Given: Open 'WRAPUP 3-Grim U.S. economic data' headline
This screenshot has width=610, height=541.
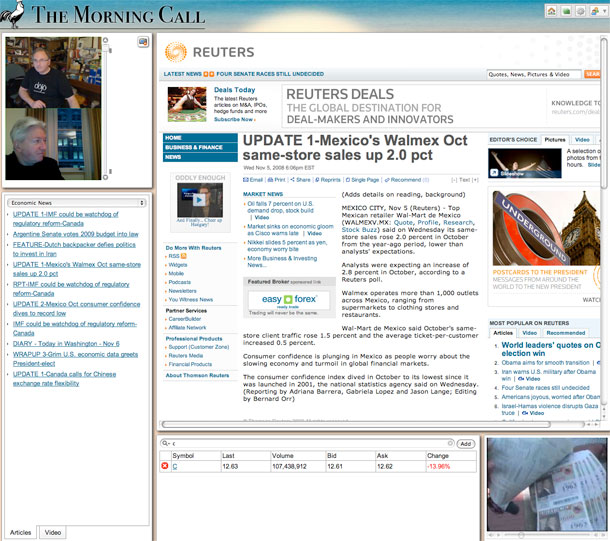Looking at the screenshot, I should [x=75, y=359].
